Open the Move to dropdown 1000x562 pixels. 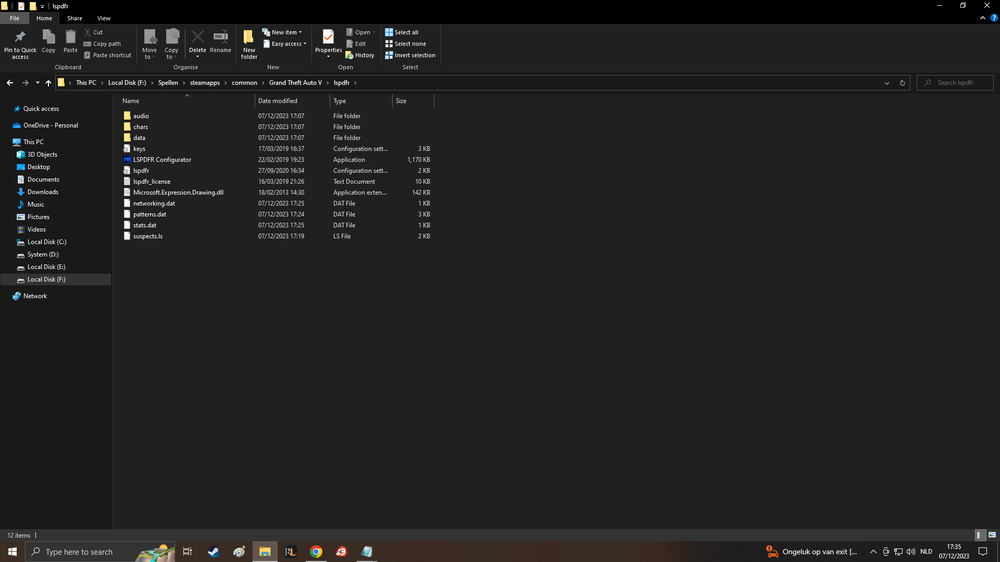[x=149, y=44]
